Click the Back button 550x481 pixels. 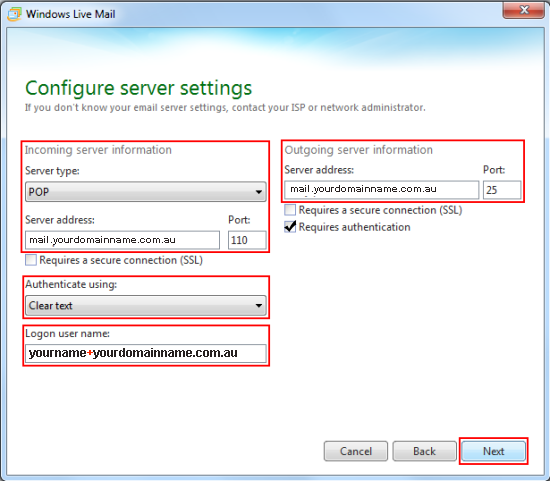tap(424, 451)
